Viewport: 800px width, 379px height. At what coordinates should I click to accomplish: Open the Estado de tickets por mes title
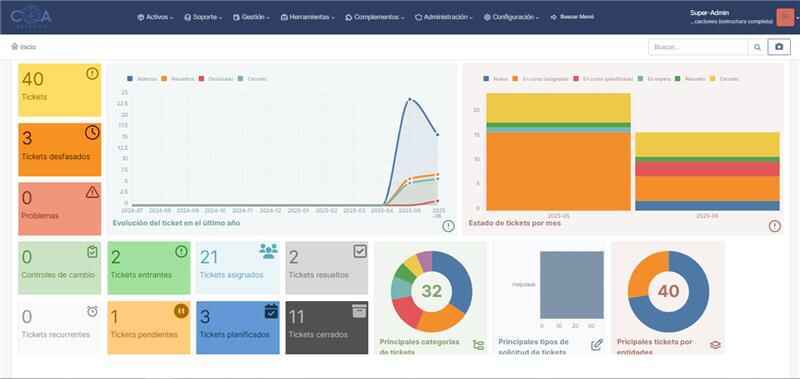tap(514, 223)
